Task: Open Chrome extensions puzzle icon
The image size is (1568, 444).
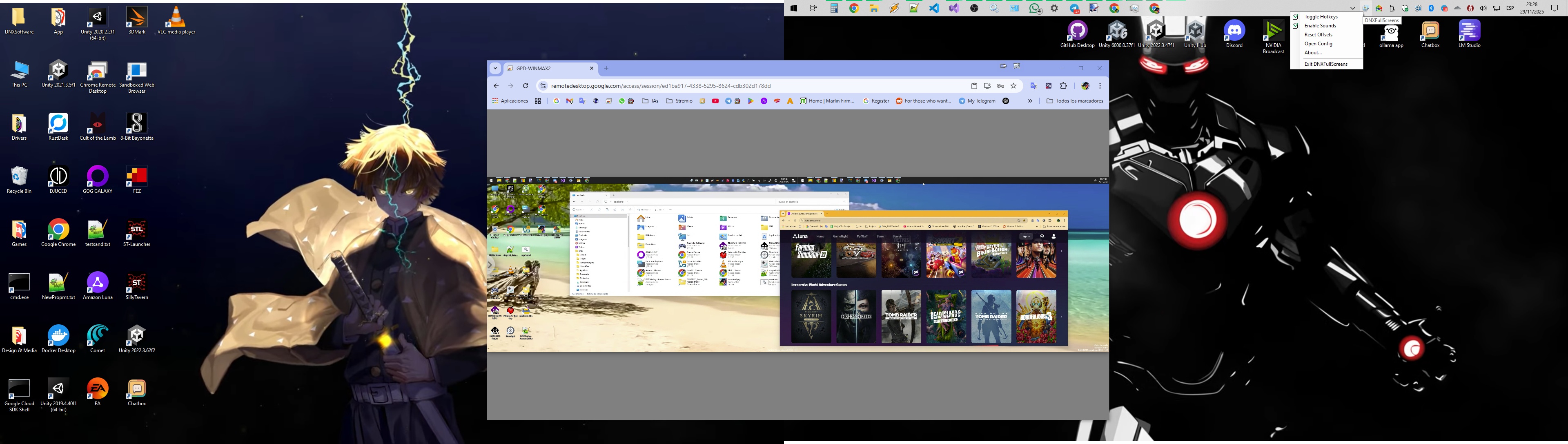Action: 1063,86
